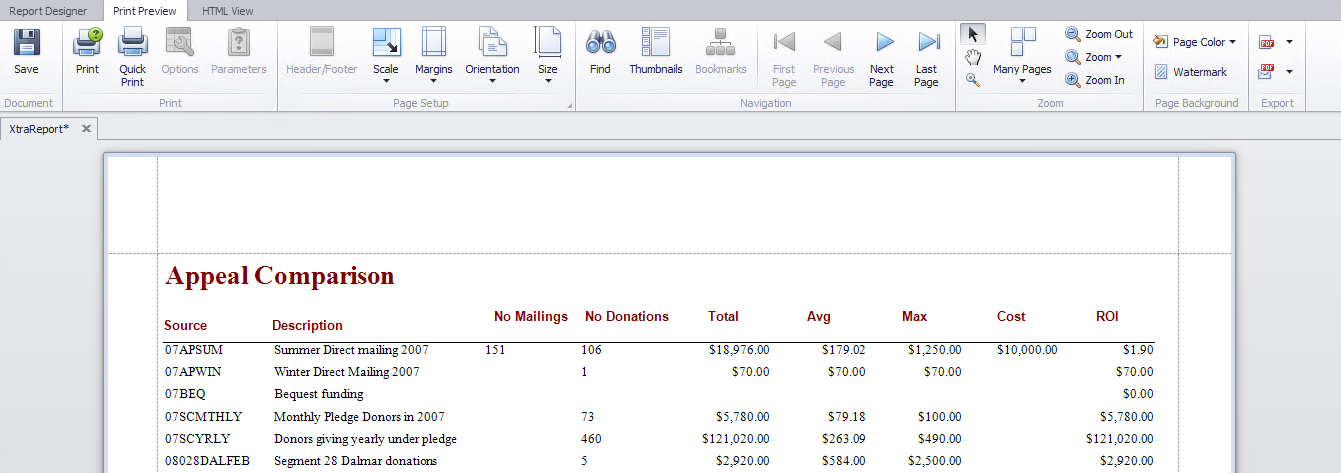Click the Cost column header
The height and width of the screenshot is (473, 1341).
point(1011,316)
